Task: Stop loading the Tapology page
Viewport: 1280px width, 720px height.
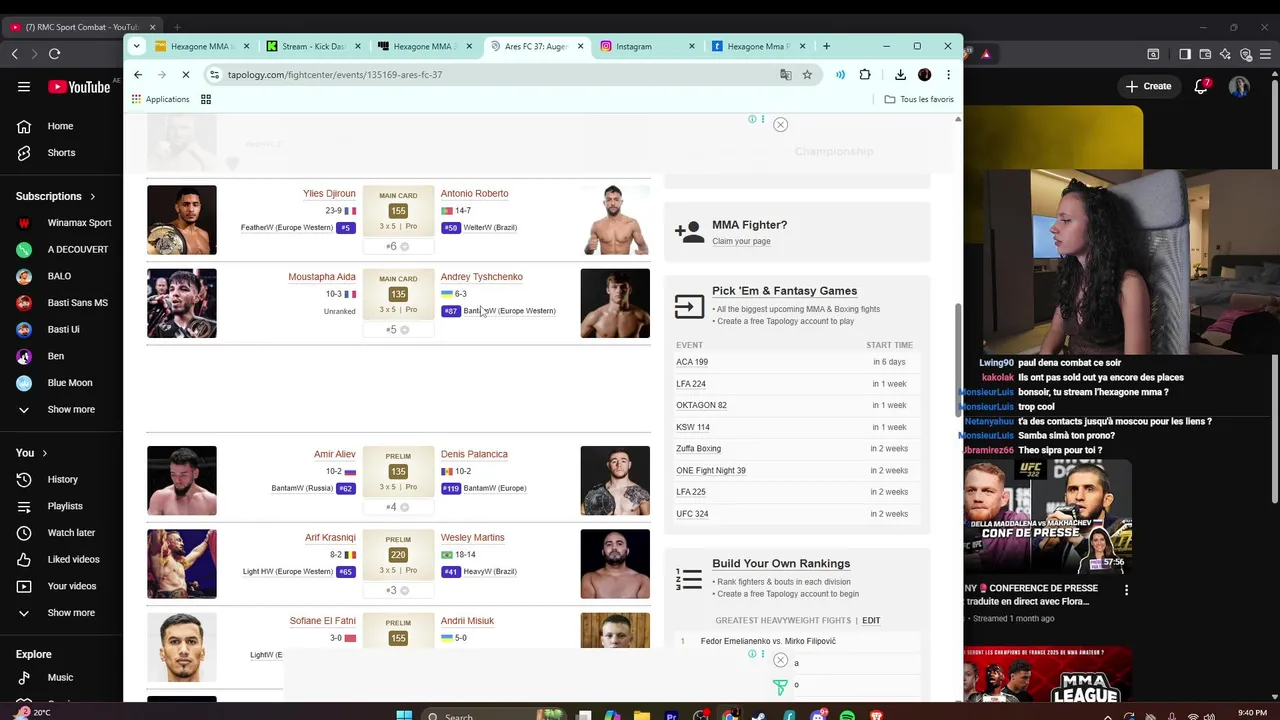Action: click(185, 74)
